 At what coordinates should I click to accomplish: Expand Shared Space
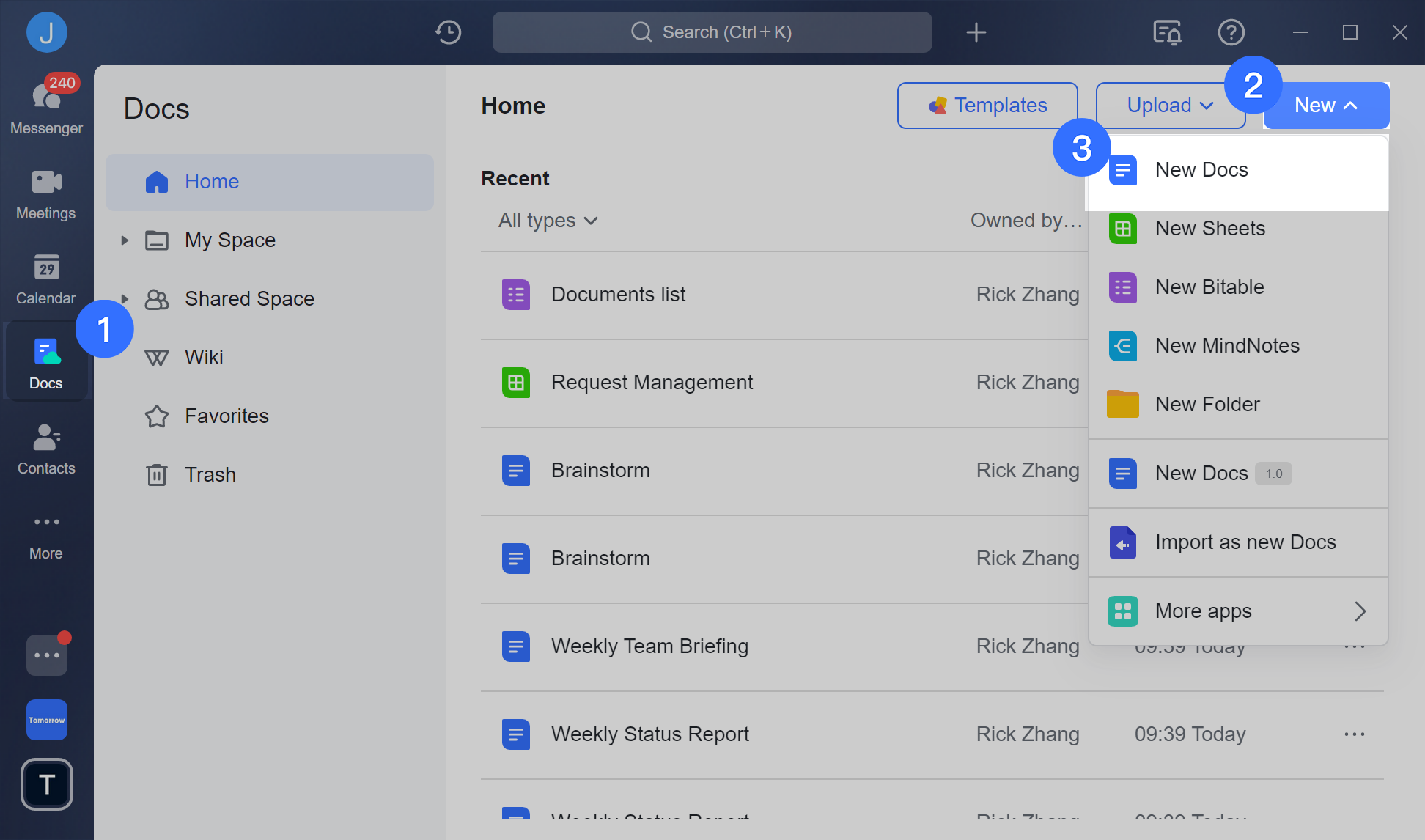click(124, 298)
